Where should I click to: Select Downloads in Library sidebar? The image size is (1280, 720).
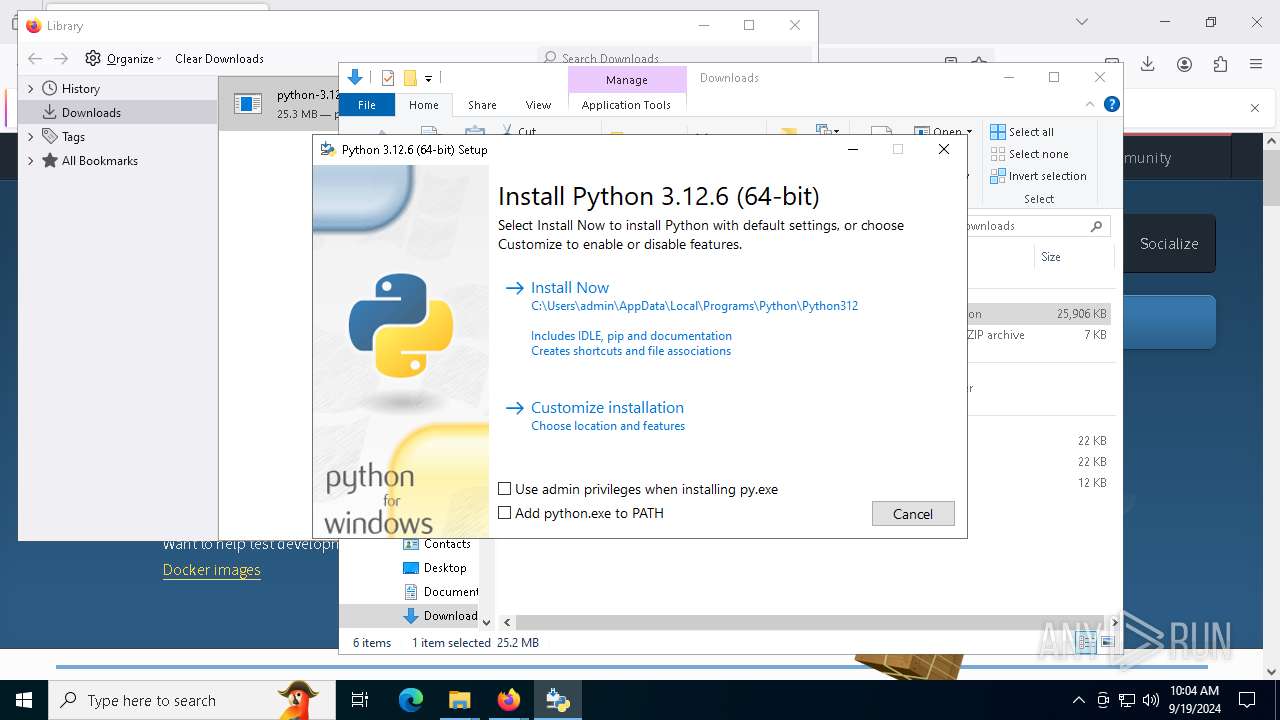click(118, 112)
